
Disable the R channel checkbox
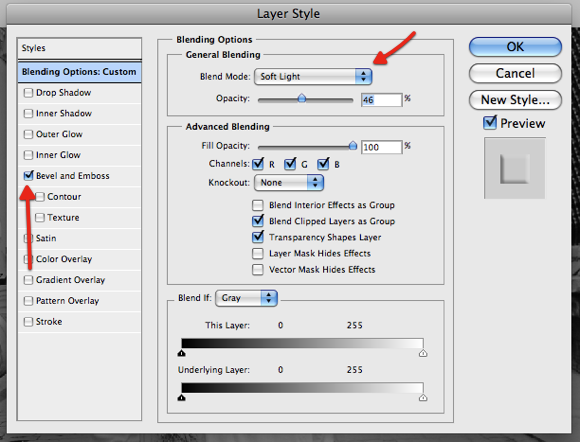pyautogui.click(x=258, y=164)
